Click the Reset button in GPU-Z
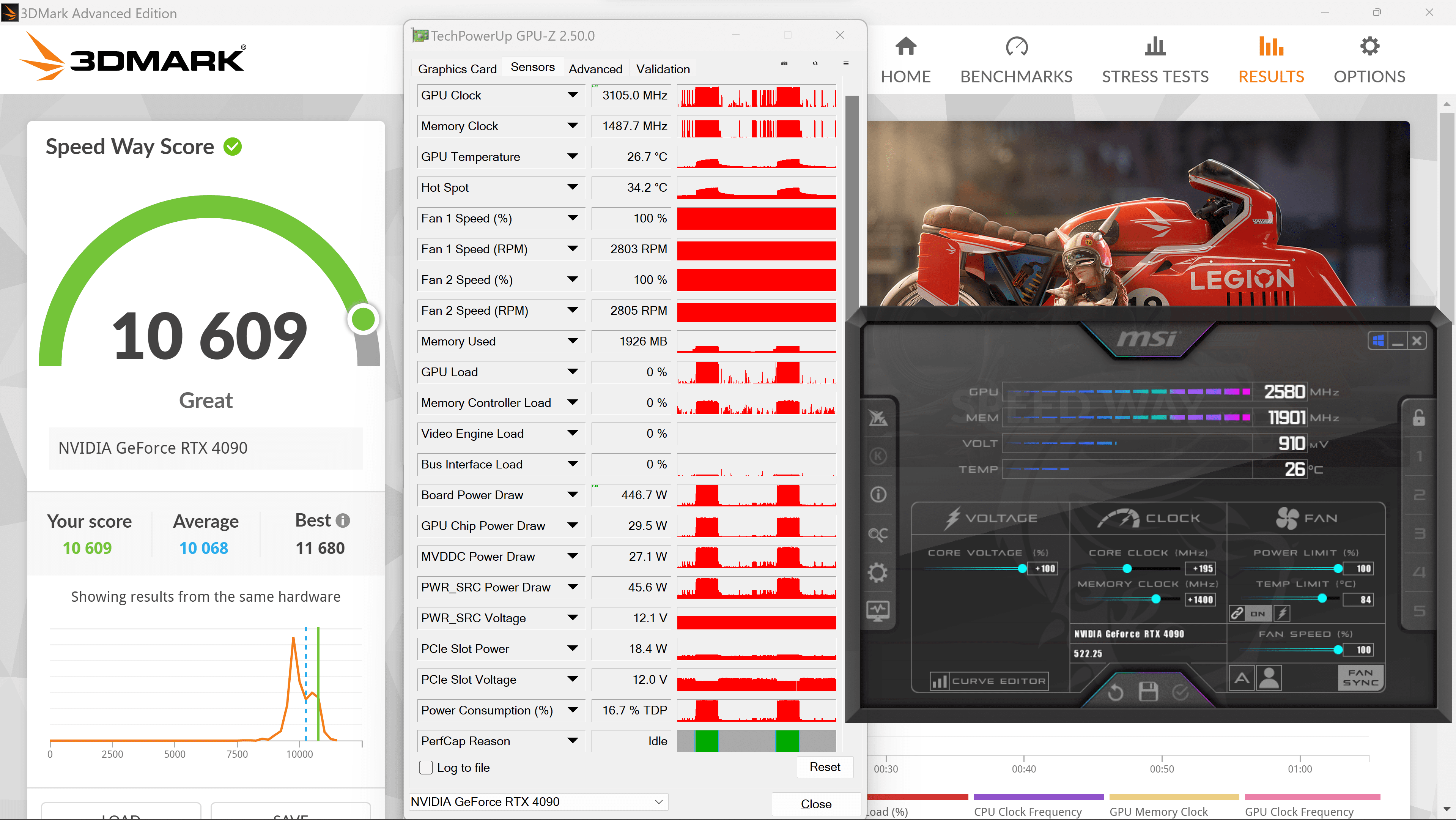This screenshot has width=1456, height=820. coord(825,767)
